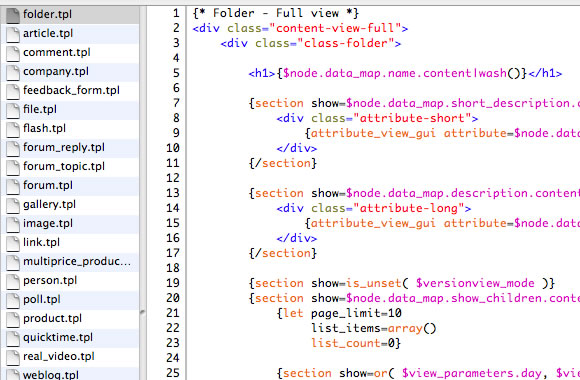Click the quicktime.tpl file icon
The width and height of the screenshot is (580, 380).
tap(13, 338)
